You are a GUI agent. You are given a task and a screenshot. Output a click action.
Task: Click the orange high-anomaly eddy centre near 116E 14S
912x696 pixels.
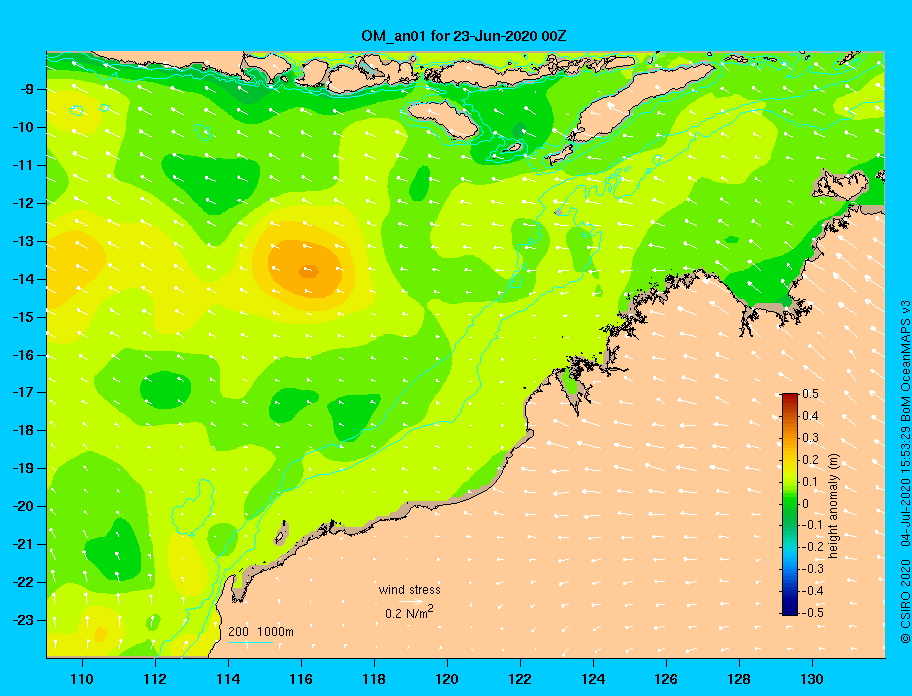[x=309, y=270]
